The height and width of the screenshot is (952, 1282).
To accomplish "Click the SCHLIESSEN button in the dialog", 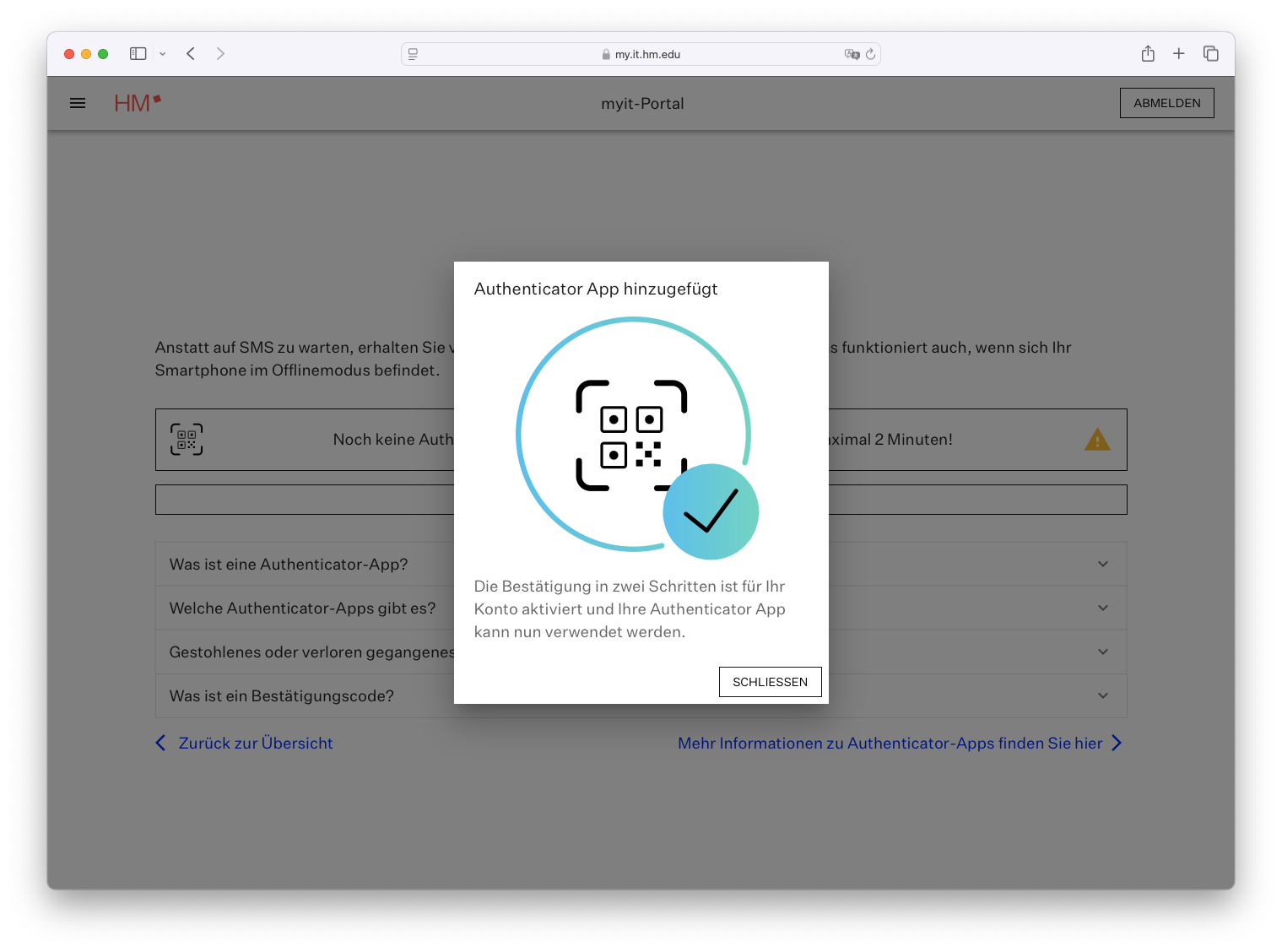I will pyautogui.click(x=770, y=682).
